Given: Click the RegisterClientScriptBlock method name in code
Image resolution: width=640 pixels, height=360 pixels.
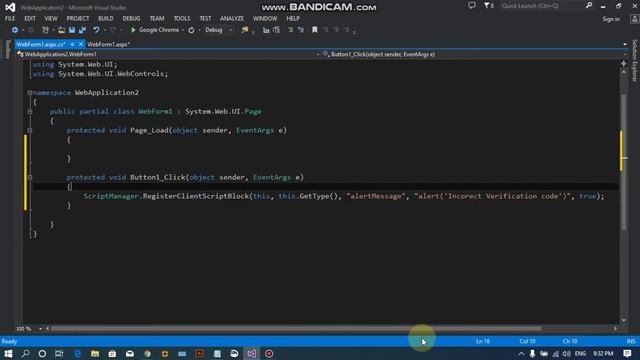Looking at the screenshot, I should [196, 196].
